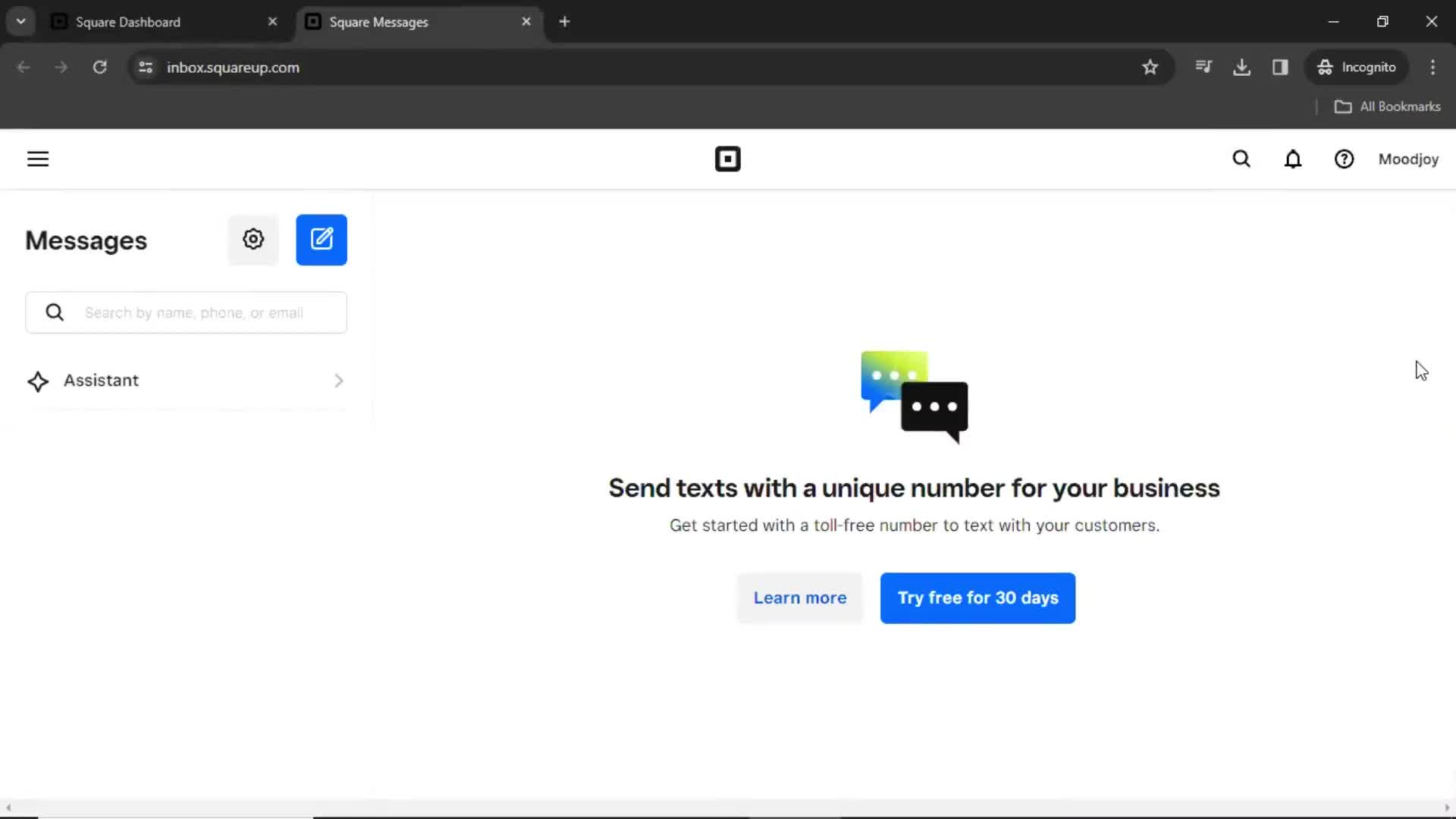
Task: Click the magnifier icon in search box
Action: click(55, 312)
